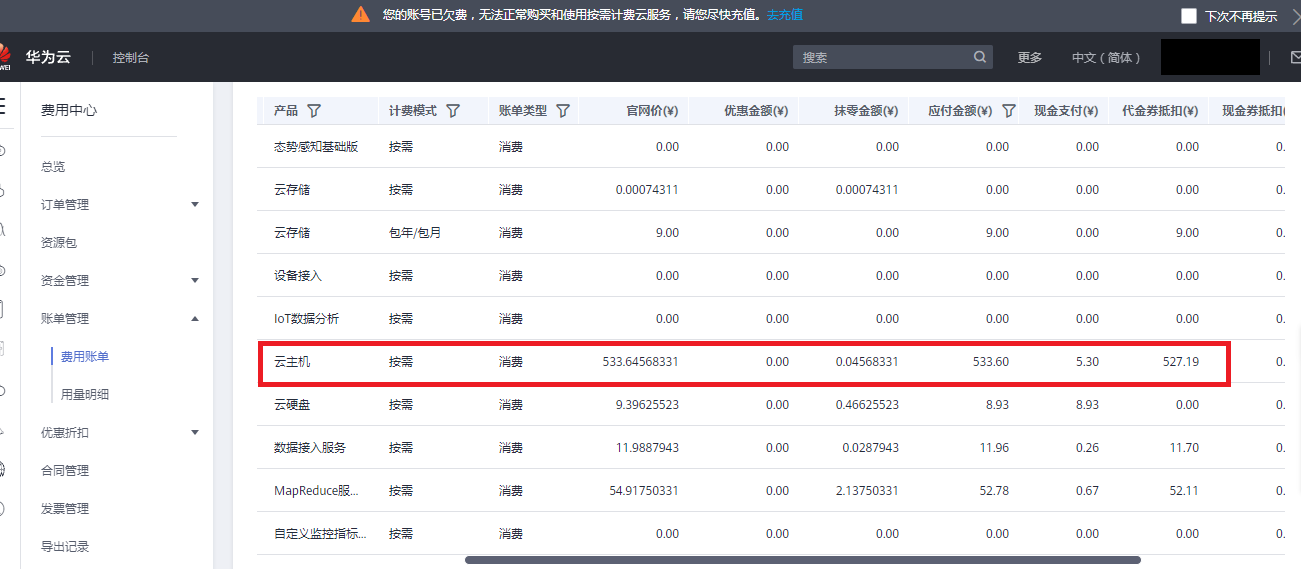Click the 华为云 brand text
The height and width of the screenshot is (569, 1301).
(x=48, y=57)
